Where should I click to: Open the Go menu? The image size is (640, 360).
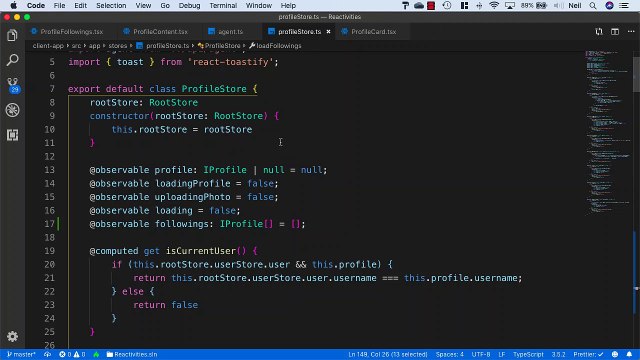pos(165,5)
